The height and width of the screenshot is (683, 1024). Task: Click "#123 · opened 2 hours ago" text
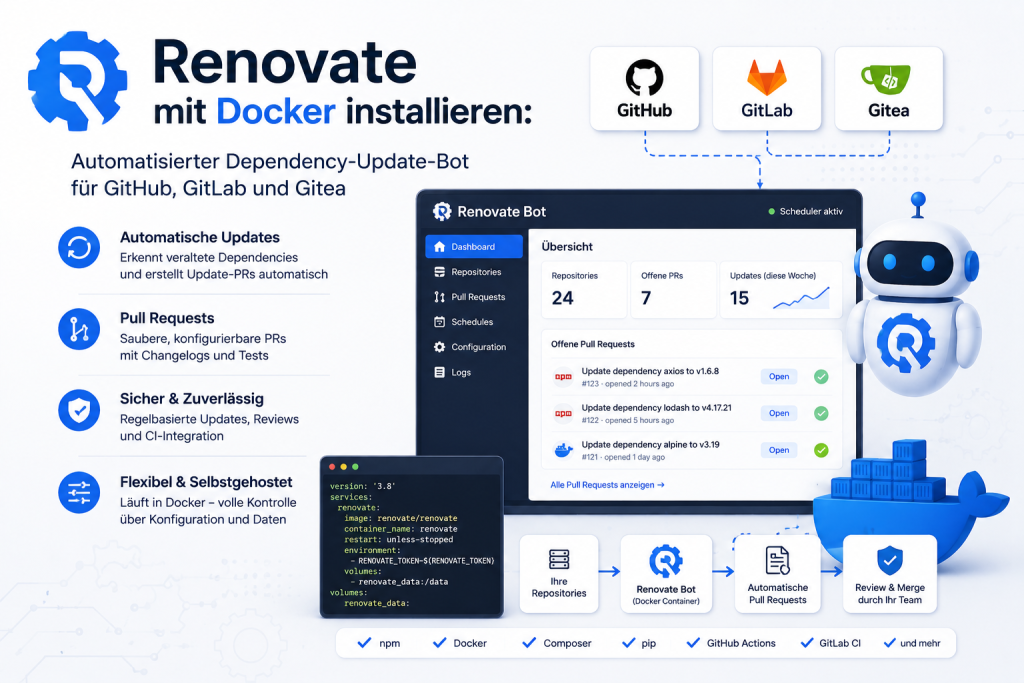[x=628, y=384]
